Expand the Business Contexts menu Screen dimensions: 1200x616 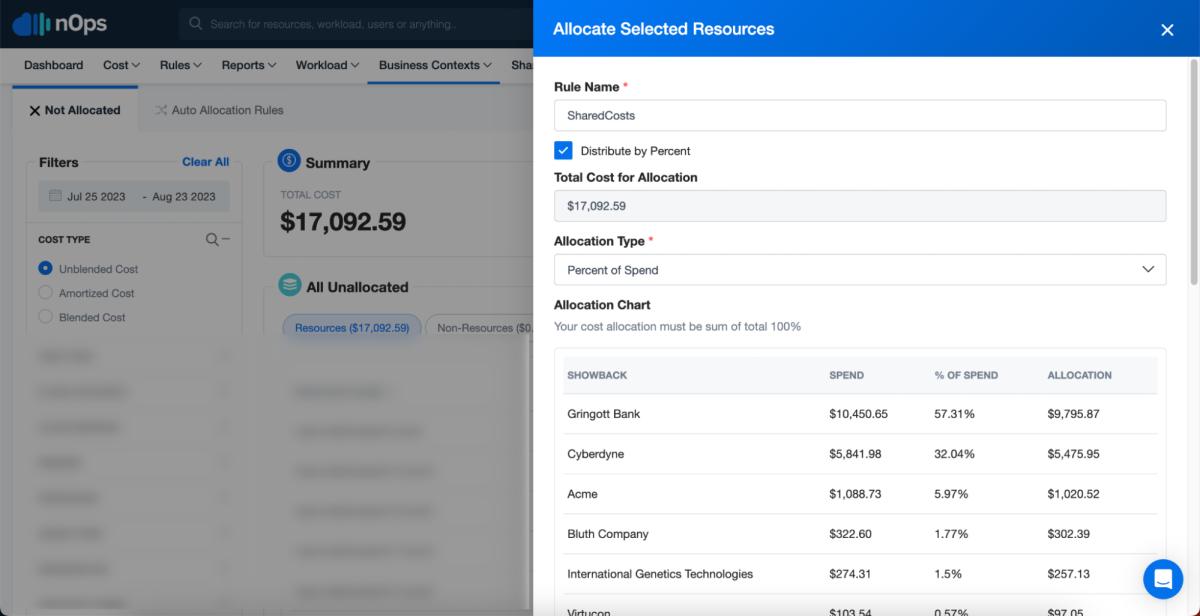(x=435, y=65)
